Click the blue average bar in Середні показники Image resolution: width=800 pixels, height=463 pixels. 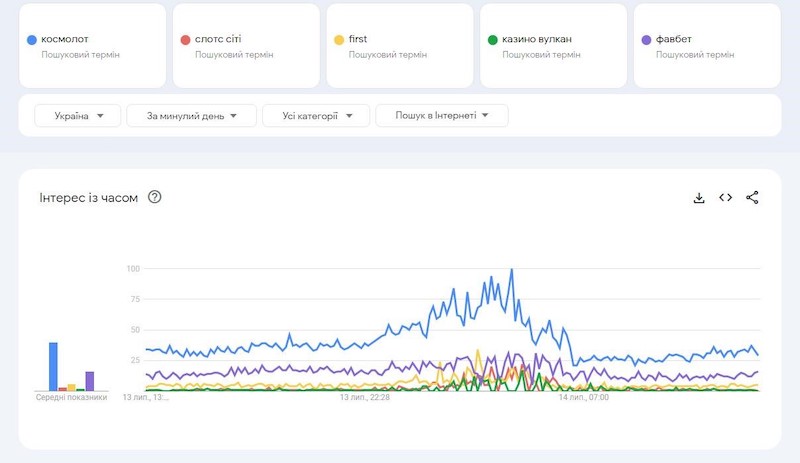(53, 367)
